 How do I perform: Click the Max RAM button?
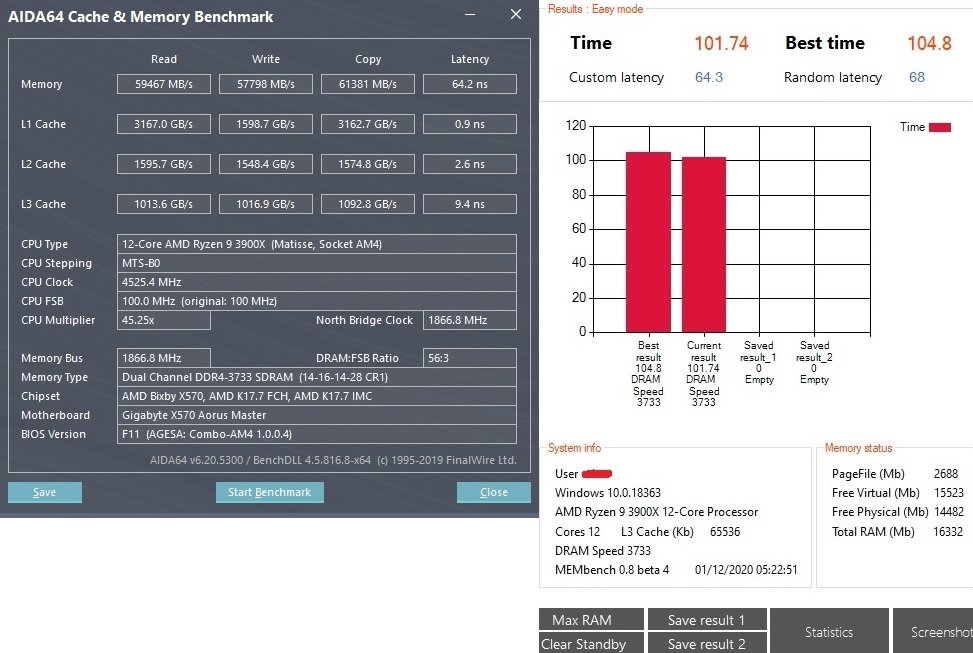click(591, 619)
